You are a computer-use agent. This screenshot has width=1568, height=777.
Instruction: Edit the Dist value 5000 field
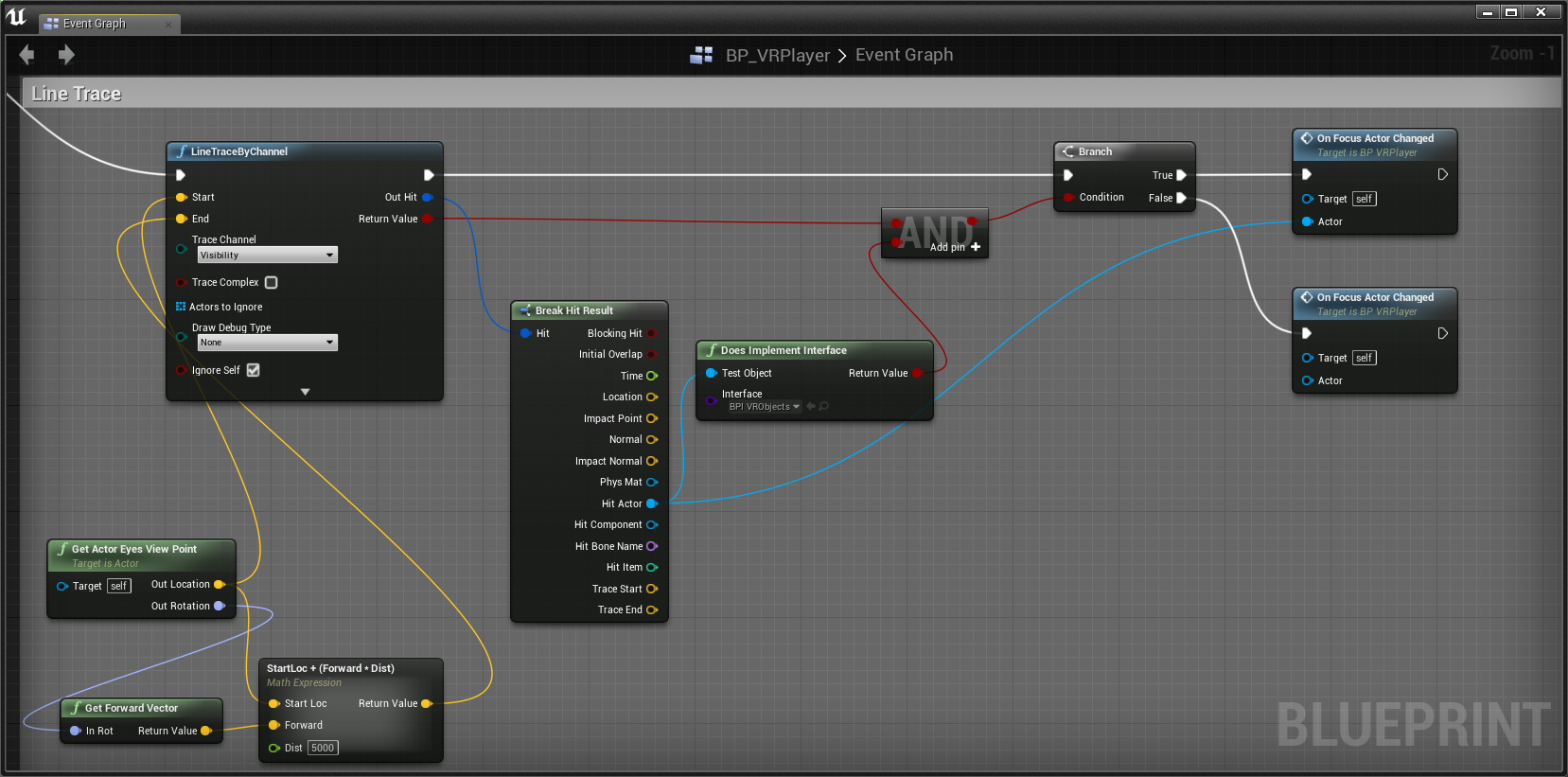point(323,748)
